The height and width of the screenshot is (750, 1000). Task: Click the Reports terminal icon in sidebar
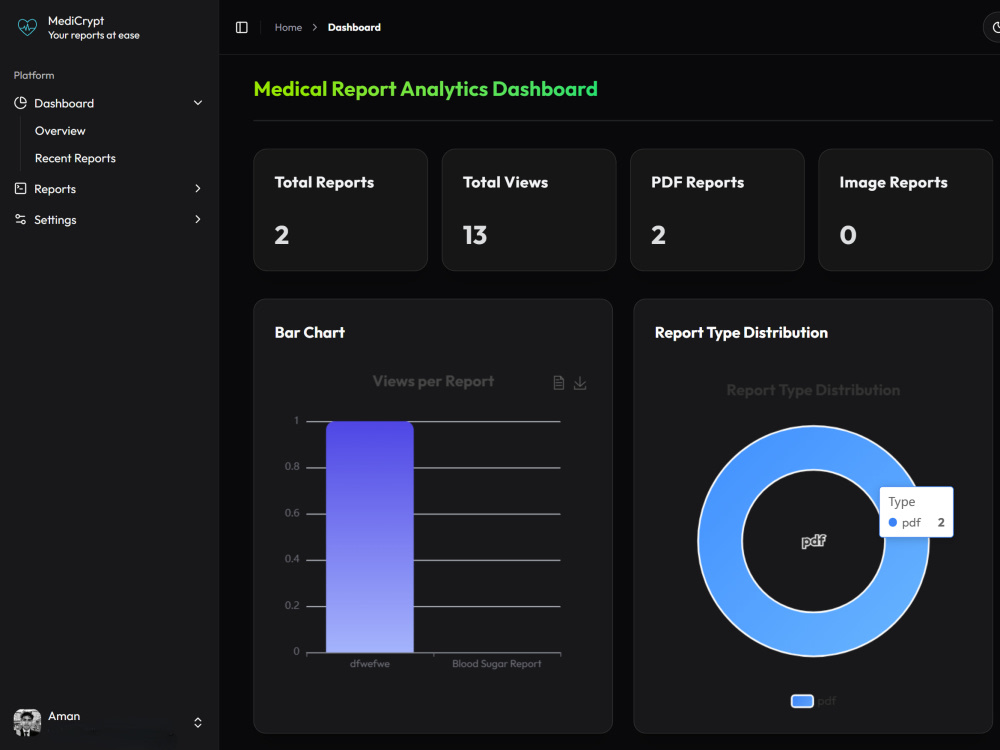coord(20,188)
